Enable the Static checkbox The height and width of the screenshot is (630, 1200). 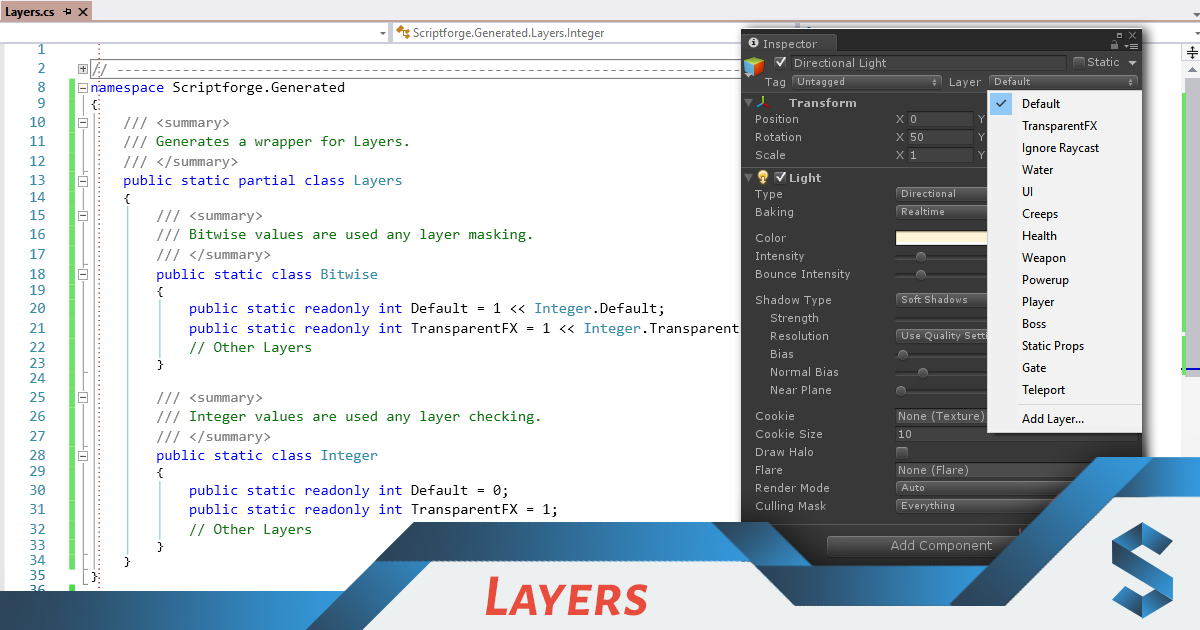pyautogui.click(x=1079, y=62)
